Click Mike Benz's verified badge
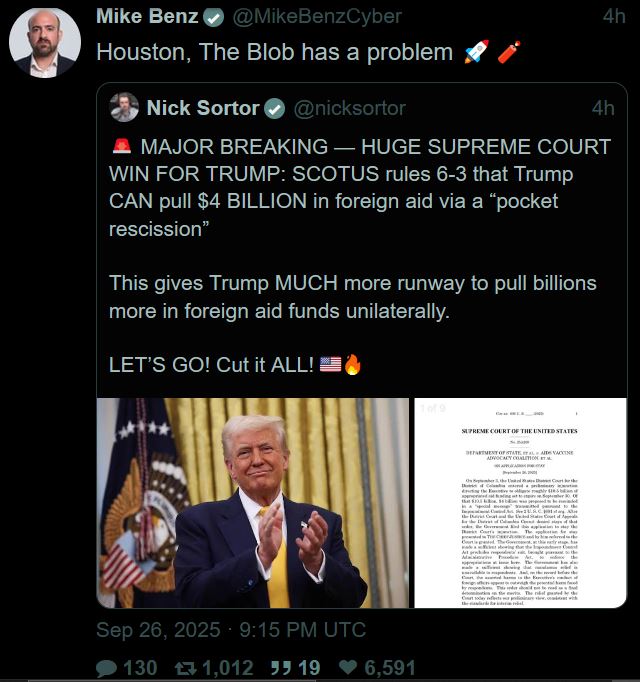This screenshot has height=682, width=640. tap(214, 17)
